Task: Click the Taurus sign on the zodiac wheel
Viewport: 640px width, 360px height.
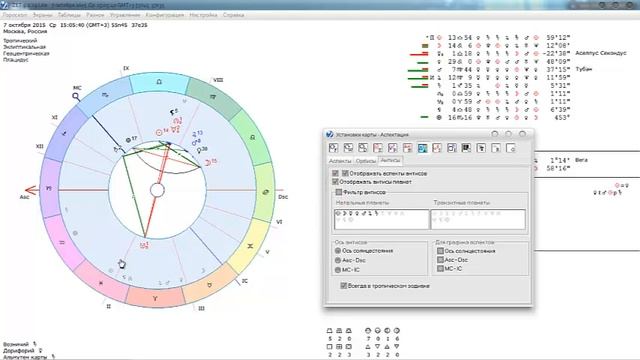Action: (x=209, y=284)
